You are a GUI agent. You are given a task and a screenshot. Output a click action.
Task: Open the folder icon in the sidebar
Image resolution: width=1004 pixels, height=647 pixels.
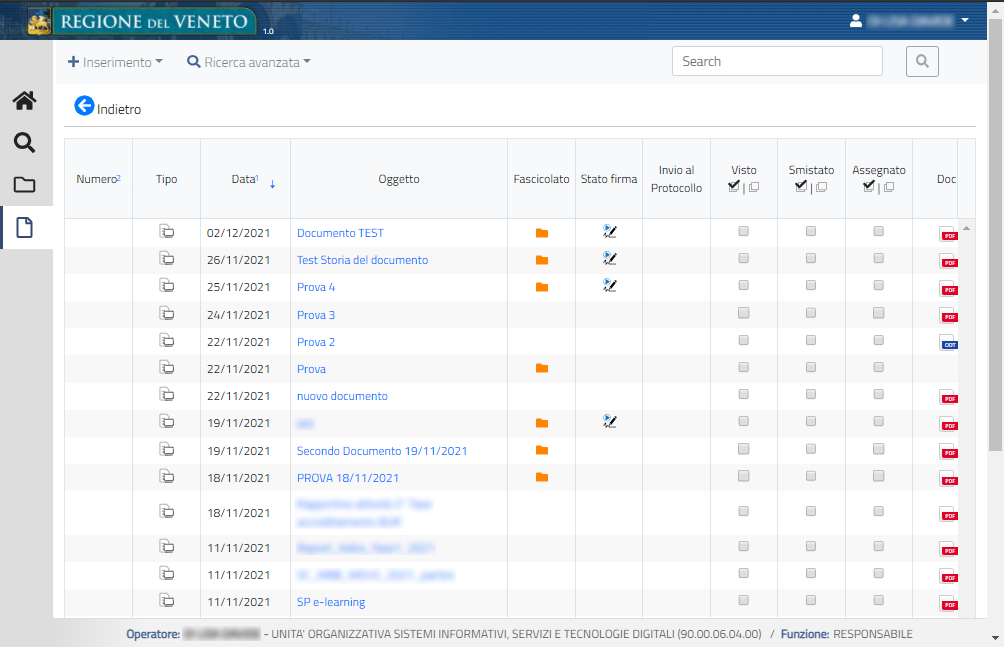pyautogui.click(x=24, y=185)
